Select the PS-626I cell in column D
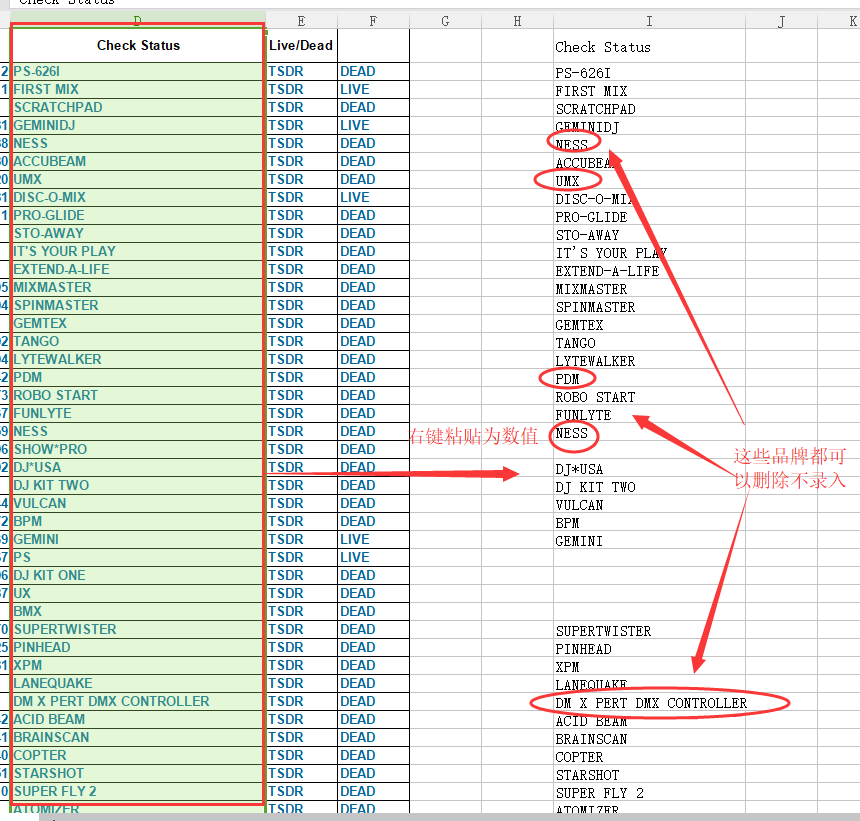The image size is (860, 821). click(138, 71)
